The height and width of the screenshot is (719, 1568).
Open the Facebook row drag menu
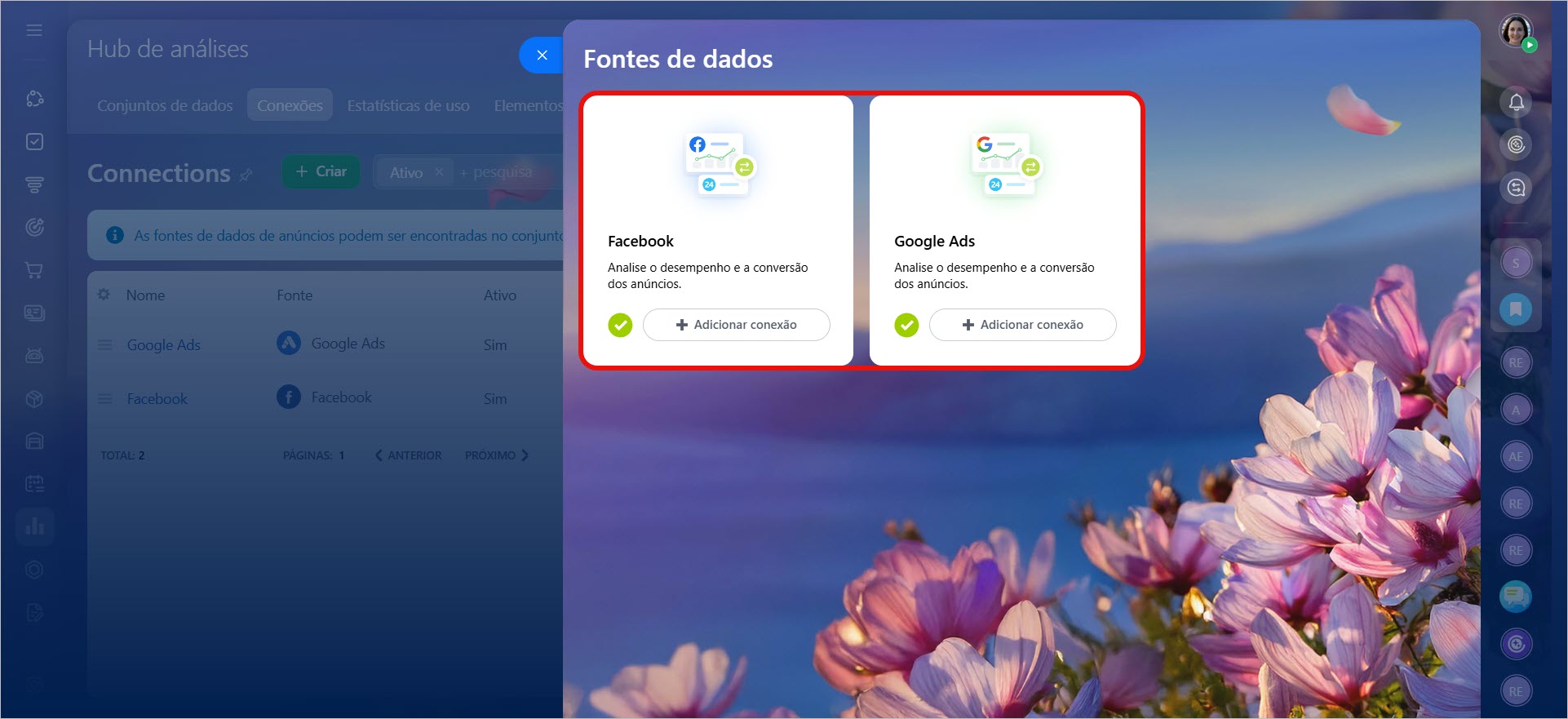pos(105,399)
